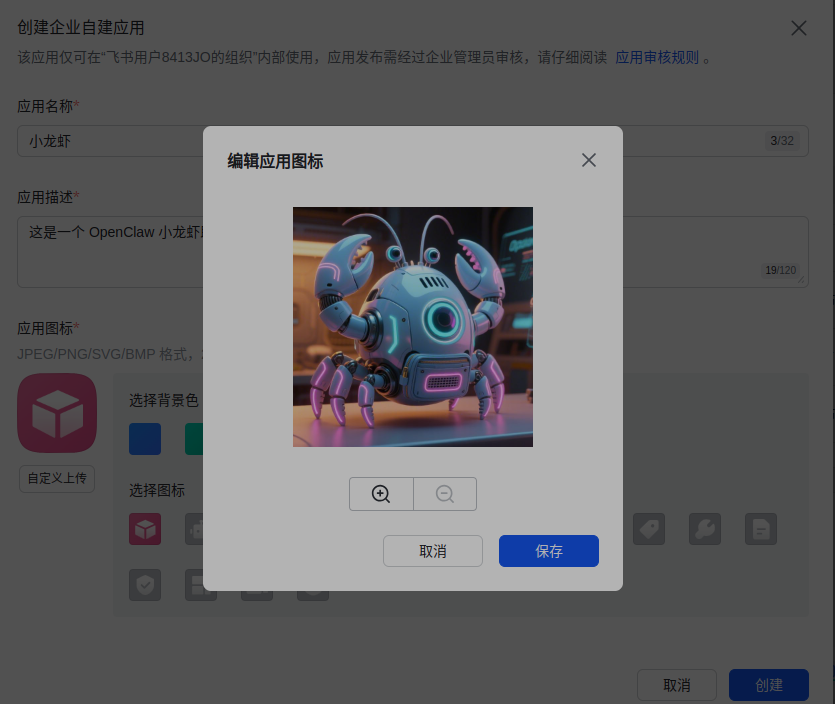This screenshot has width=835, height=704.
Task: Zoom in on the icon image
Action: [381, 494]
